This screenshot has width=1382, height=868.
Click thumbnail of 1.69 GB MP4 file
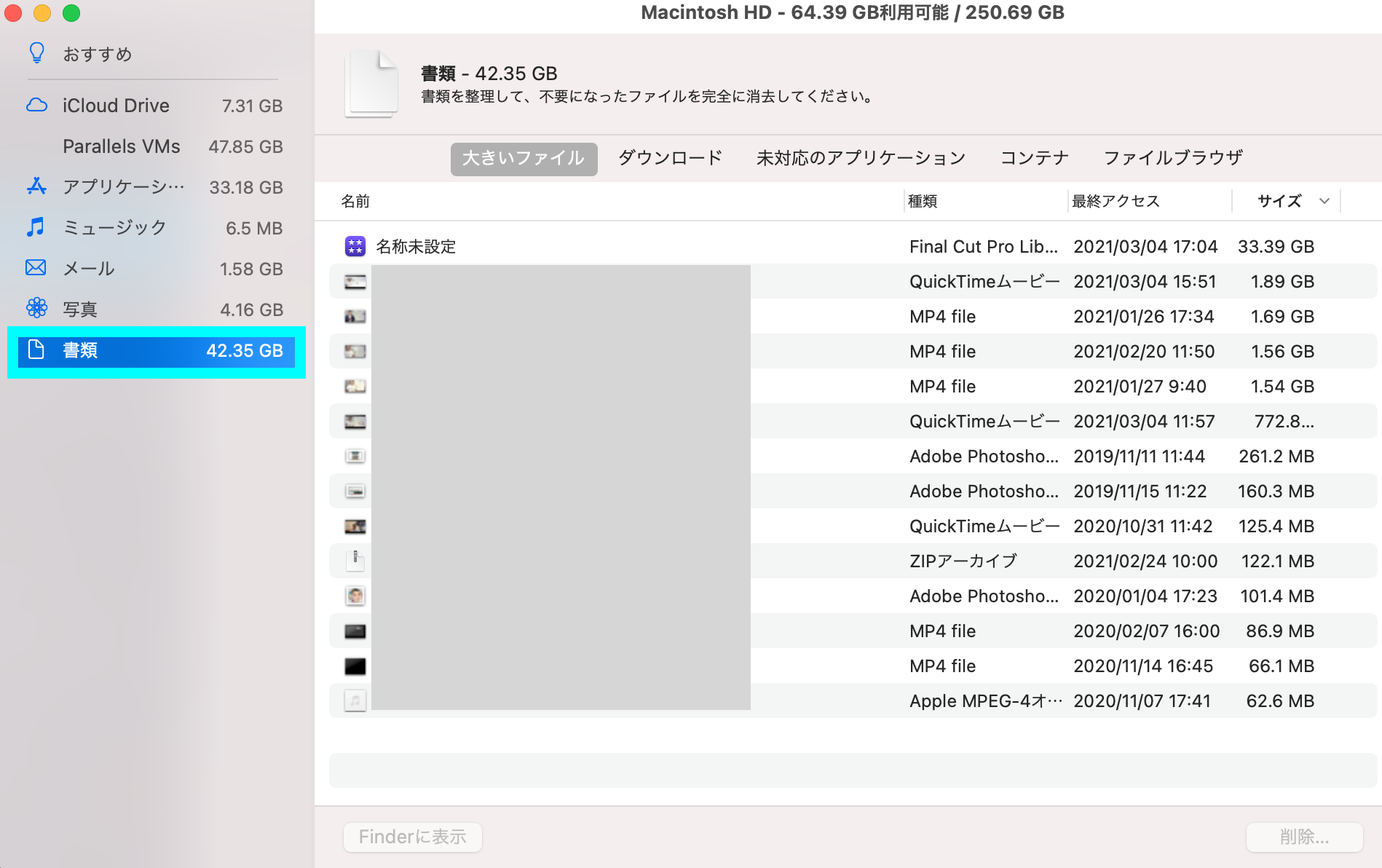pos(355,316)
